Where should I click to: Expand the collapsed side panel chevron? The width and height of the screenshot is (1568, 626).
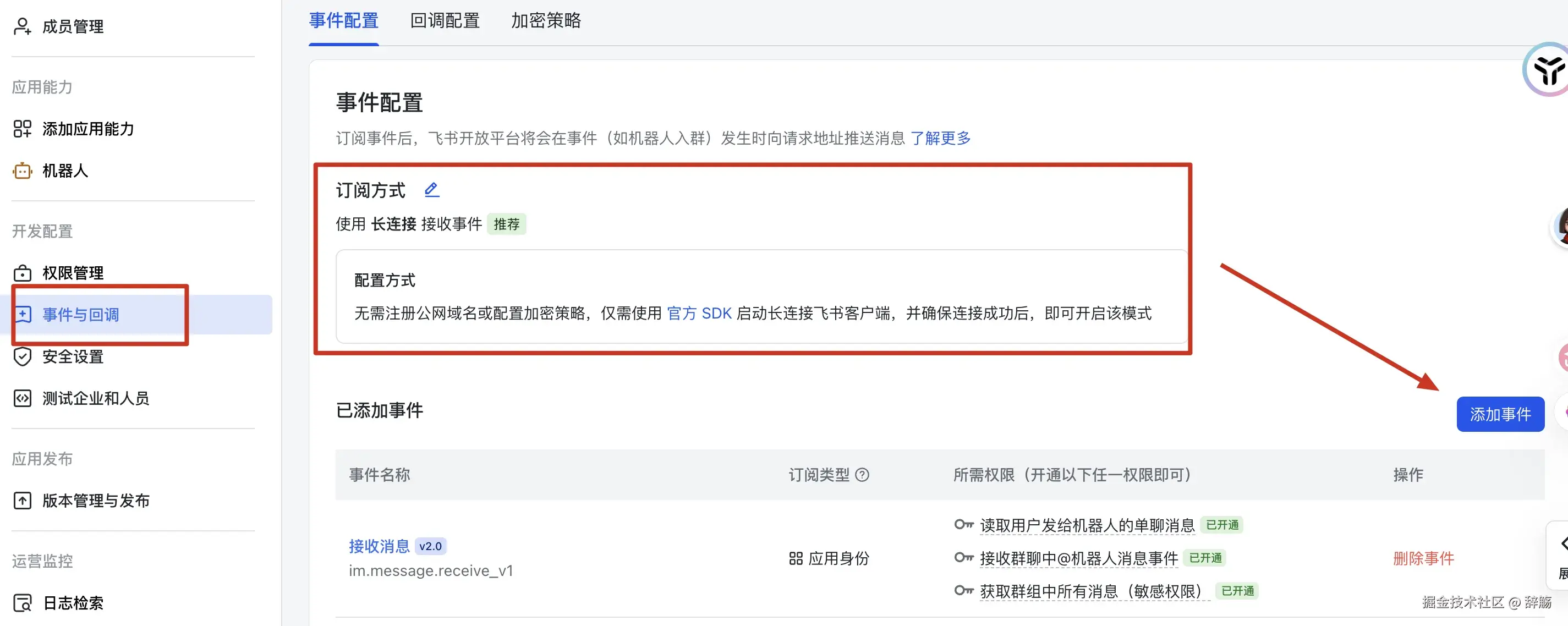coord(1562,543)
